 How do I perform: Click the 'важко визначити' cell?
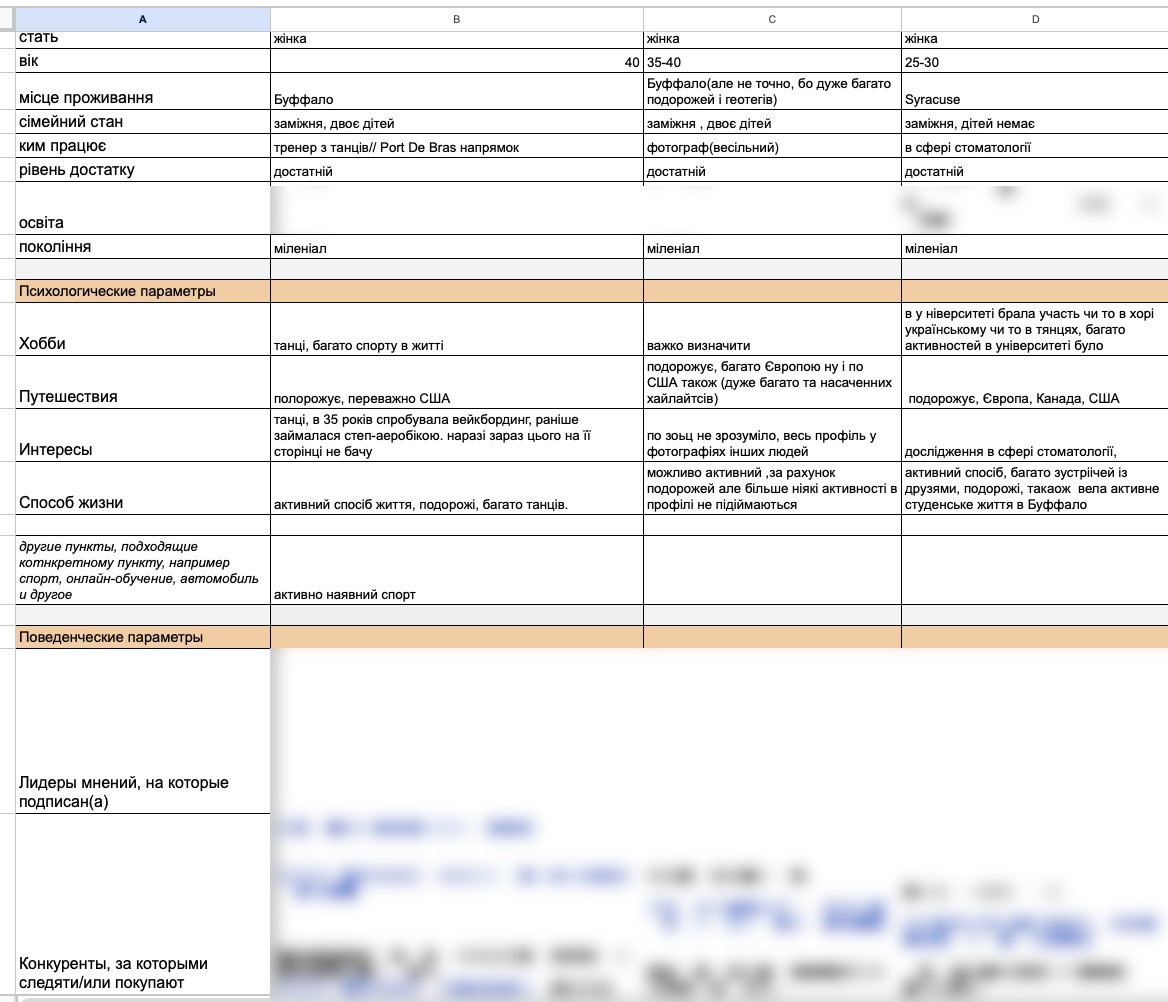point(772,329)
